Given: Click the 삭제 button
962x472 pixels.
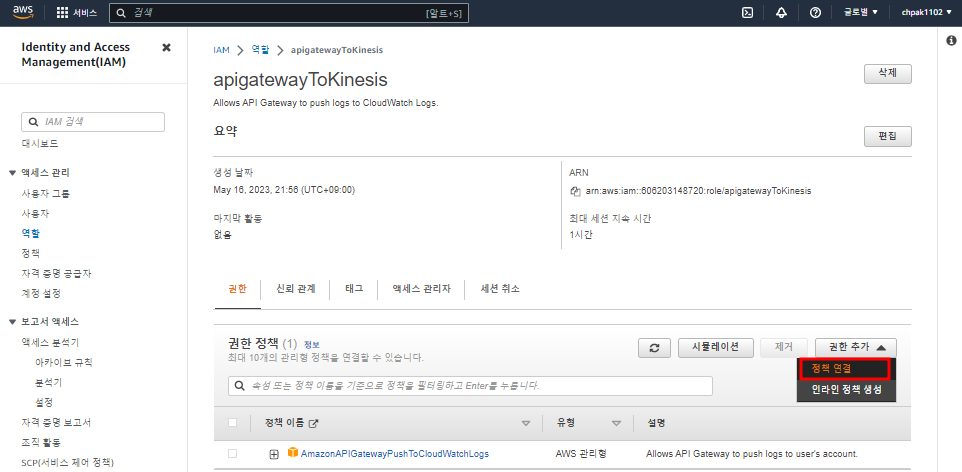Looking at the screenshot, I should [x=888, y=73].
